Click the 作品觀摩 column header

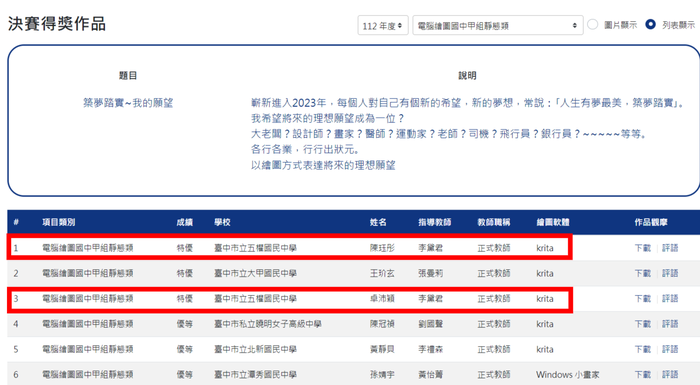[651, 222]
